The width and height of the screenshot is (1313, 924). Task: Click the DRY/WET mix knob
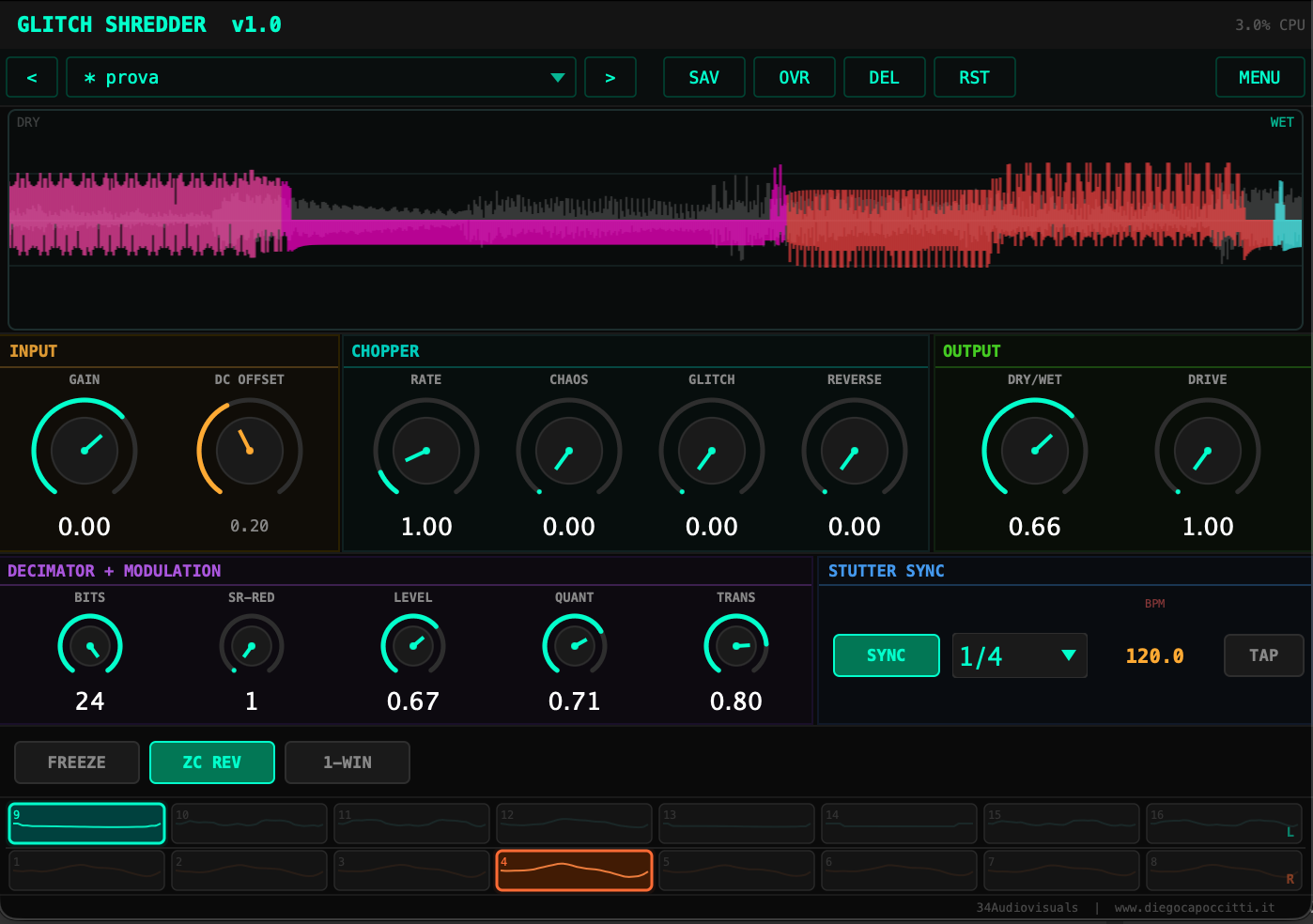[1034, 450]
